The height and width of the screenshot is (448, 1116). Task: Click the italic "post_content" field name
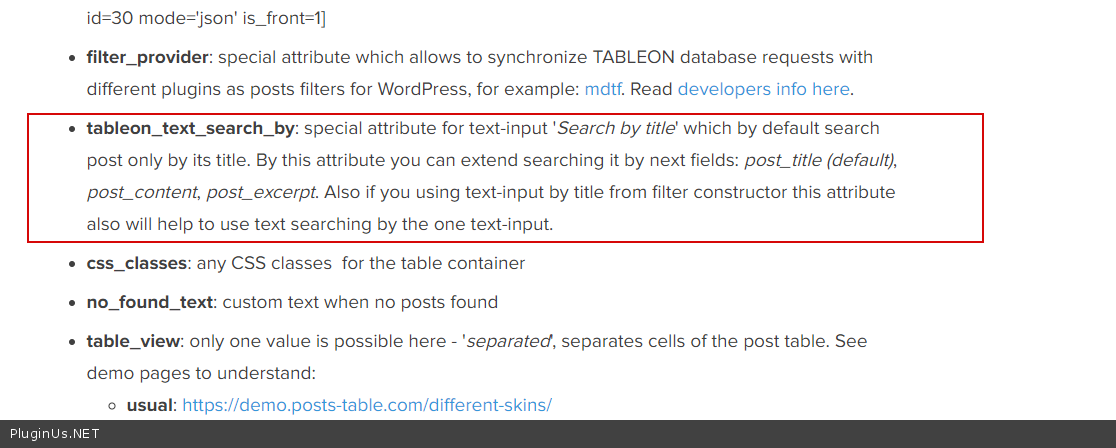[x=142, y=192]
